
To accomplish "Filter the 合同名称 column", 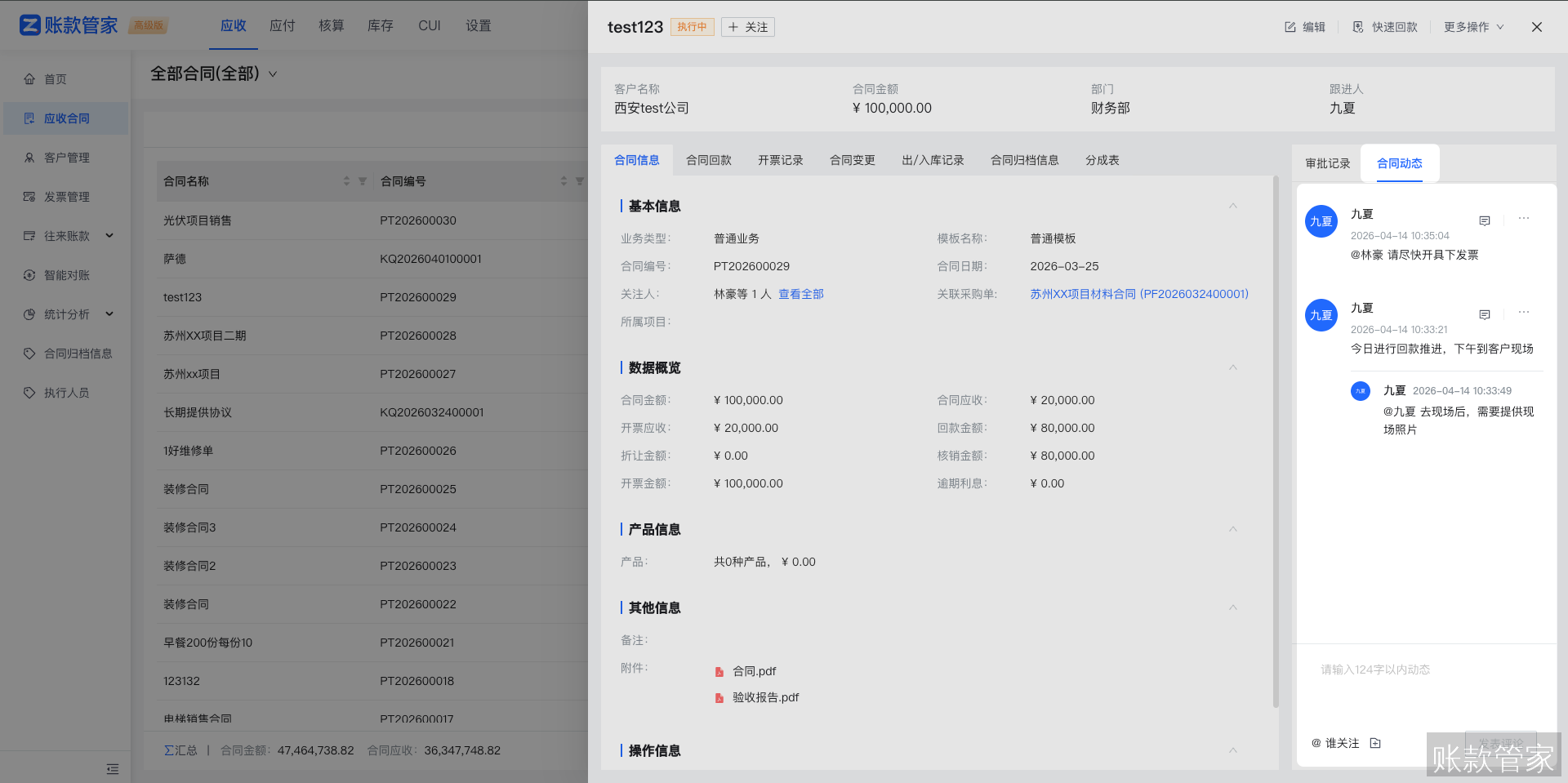I will (x=363, y=181).
